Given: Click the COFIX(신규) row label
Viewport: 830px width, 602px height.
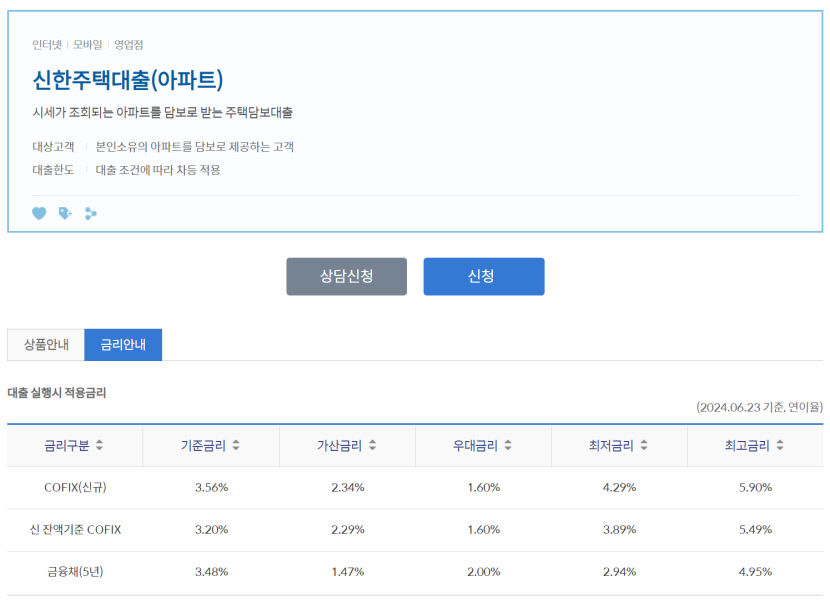Looking at the screenshot, I should pyautogui.click(x=75, y=487).
